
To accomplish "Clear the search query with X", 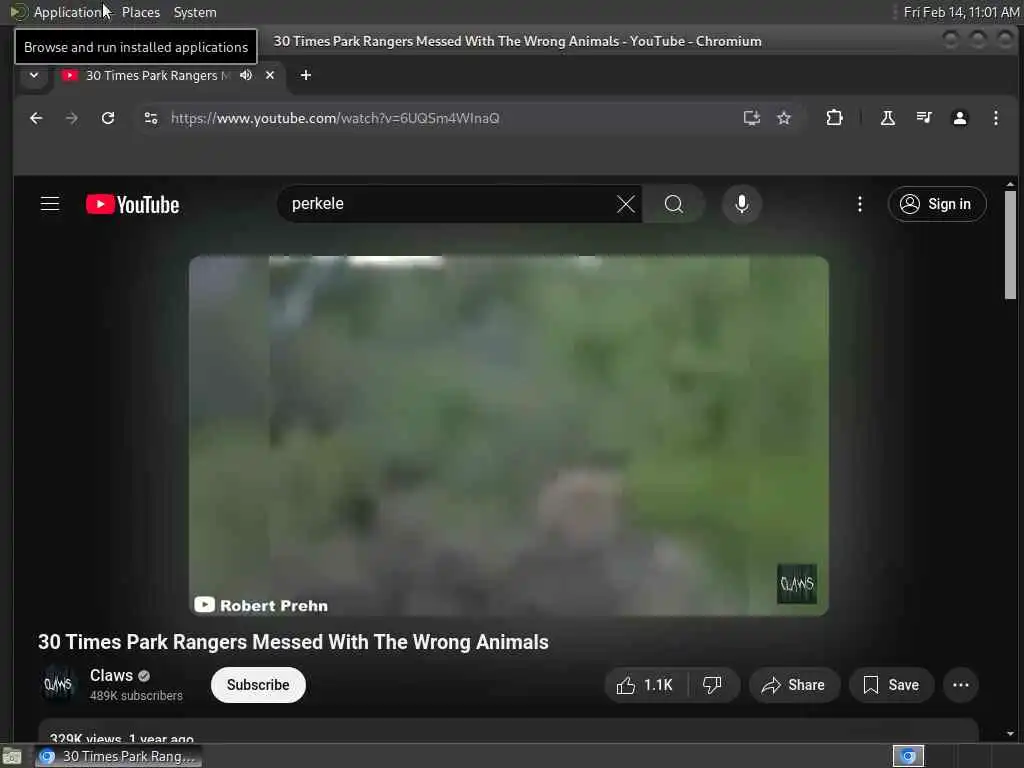I will [626, 204].
